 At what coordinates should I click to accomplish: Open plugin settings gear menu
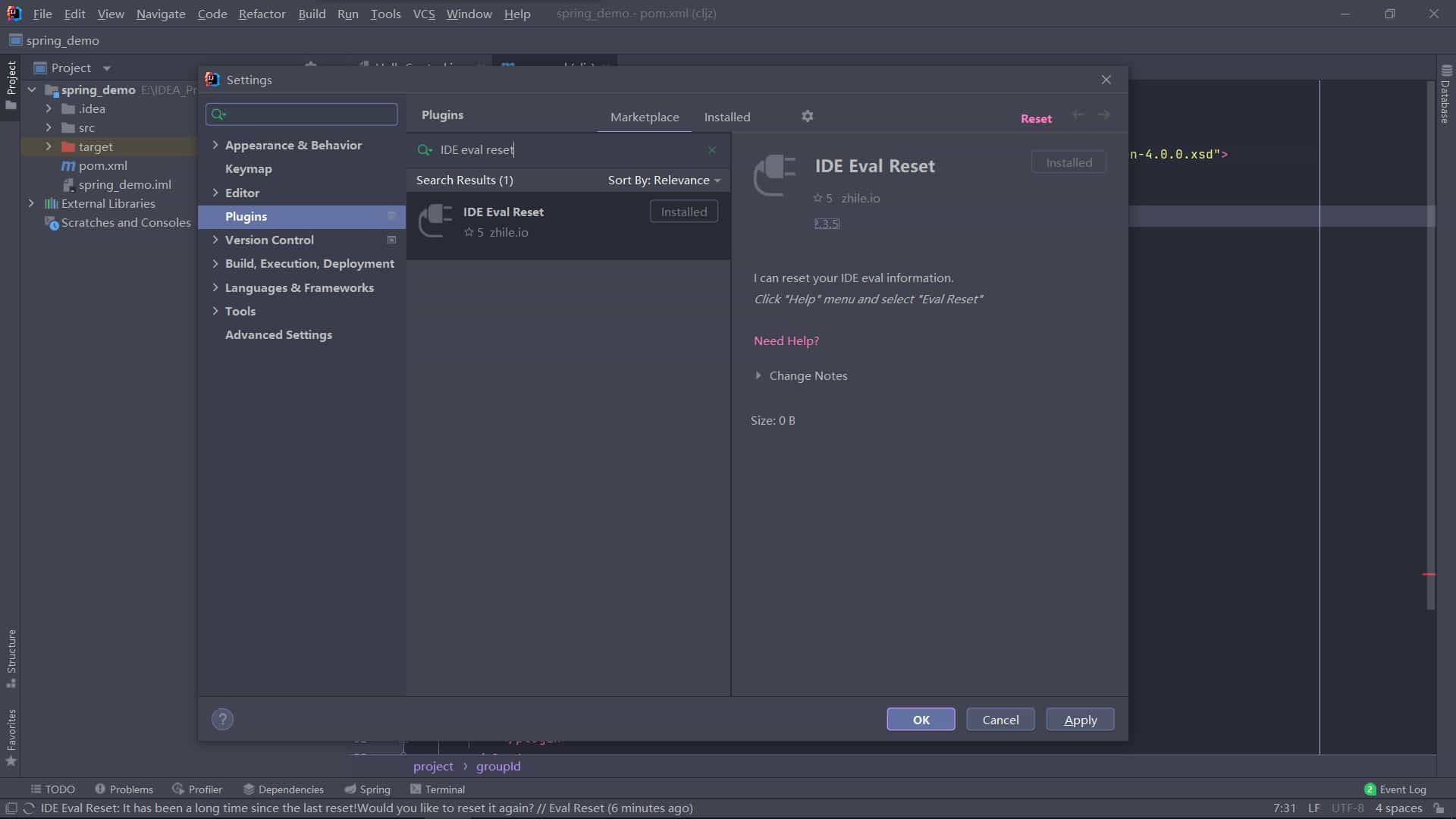point(807,116)
